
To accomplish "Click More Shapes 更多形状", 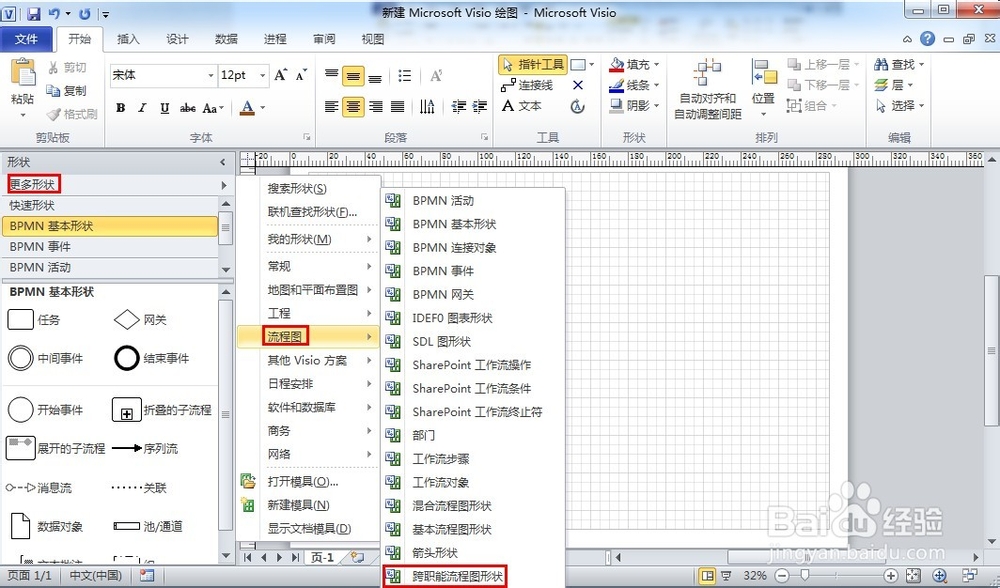I will [x=33, y=184].
